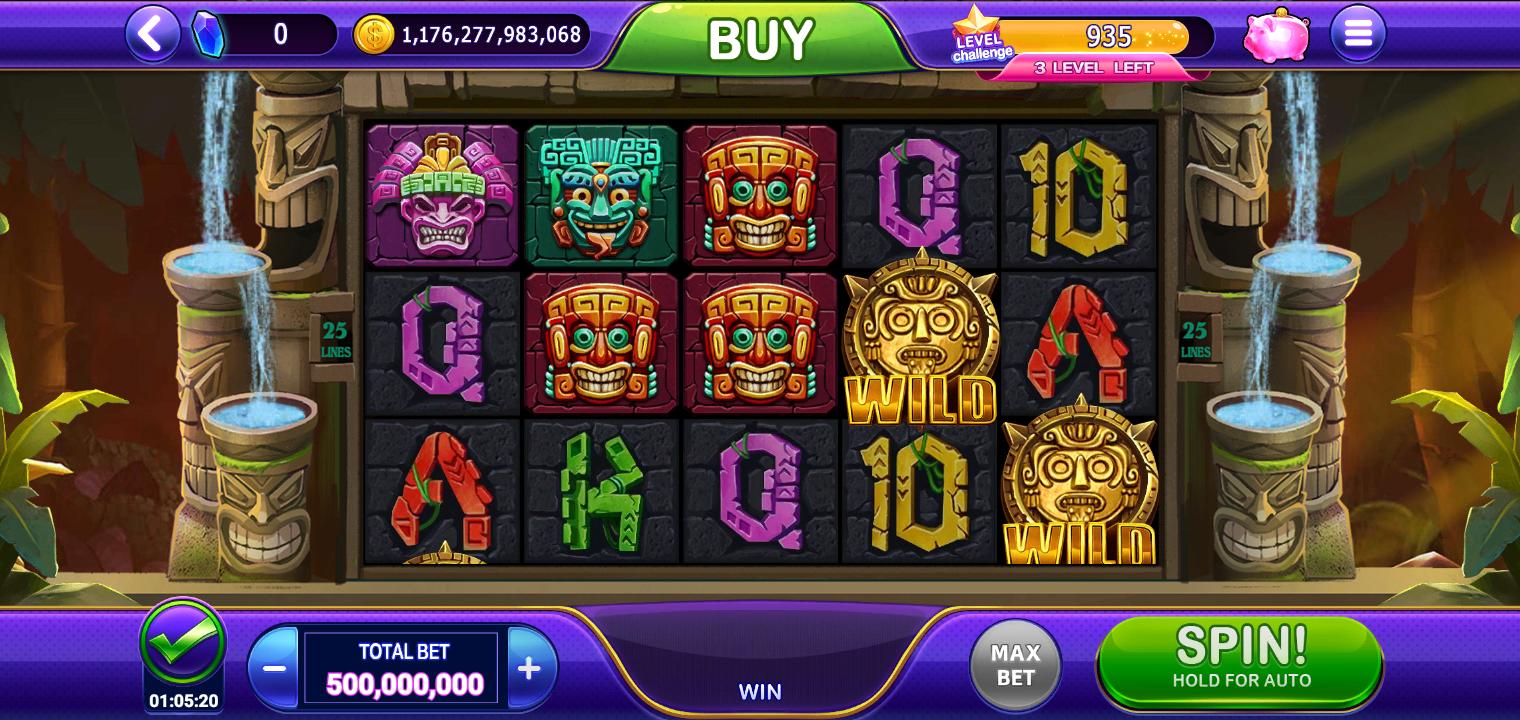Tap the blue gem balance icon
This screenshot has height=720, width=1520.
pyautogui.click(x=209, y=34)
